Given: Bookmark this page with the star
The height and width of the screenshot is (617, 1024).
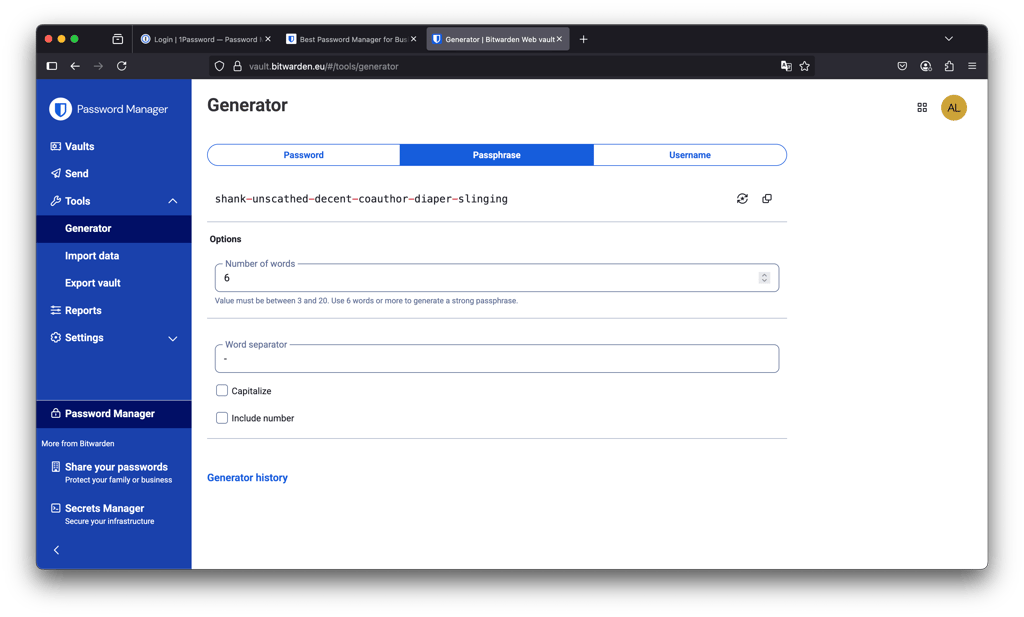Looking at the screenshot, I should [x=805, y=66].
